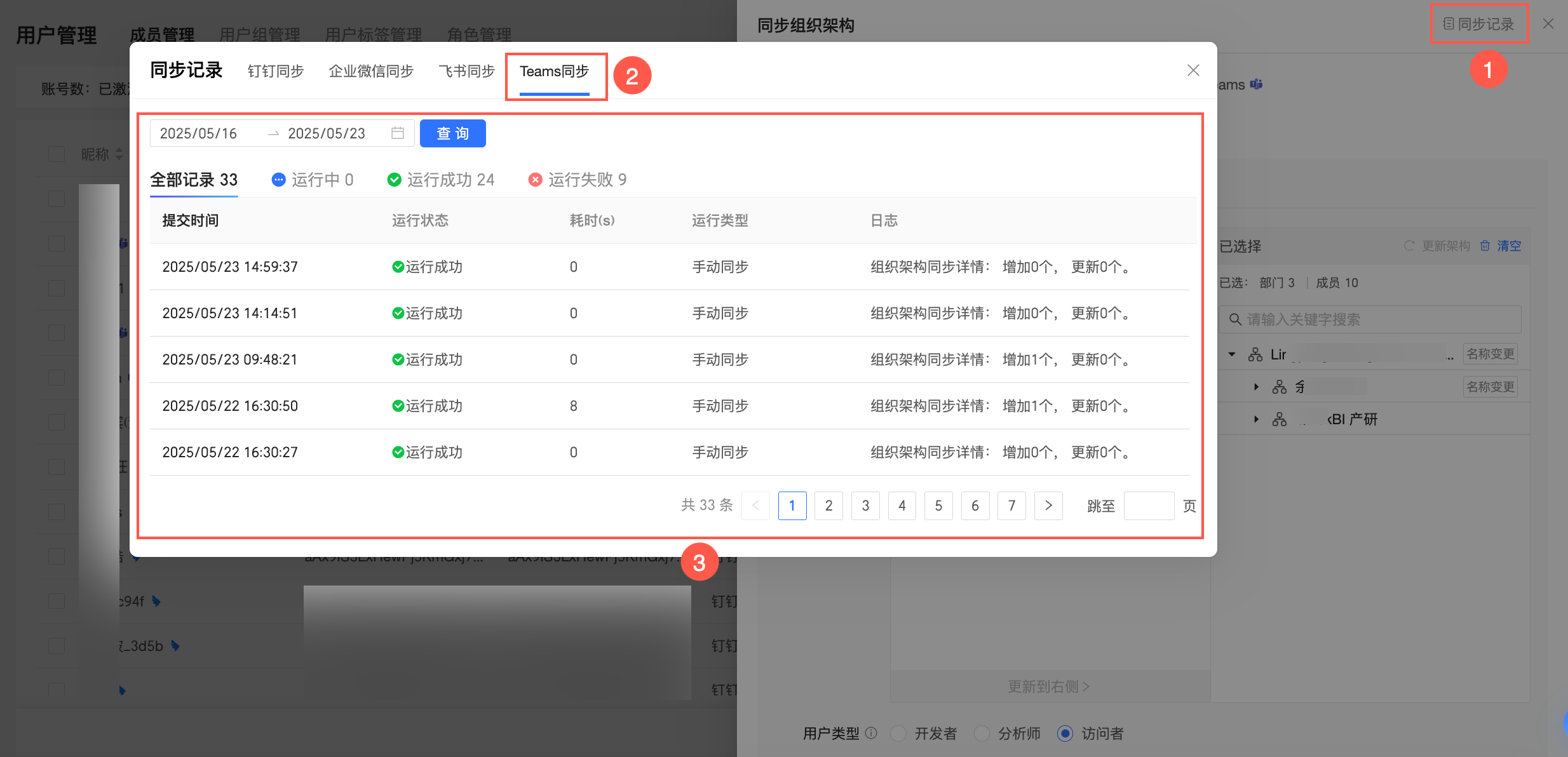
Task: Click the 跳至 page number input
Action: 1149,506
